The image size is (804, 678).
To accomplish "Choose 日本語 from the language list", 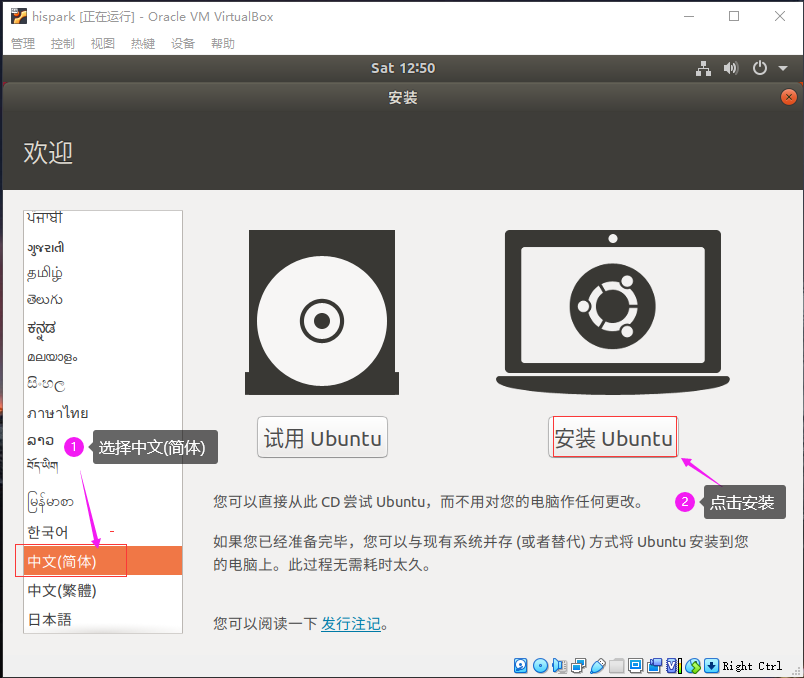I will [x=50, y=619].
